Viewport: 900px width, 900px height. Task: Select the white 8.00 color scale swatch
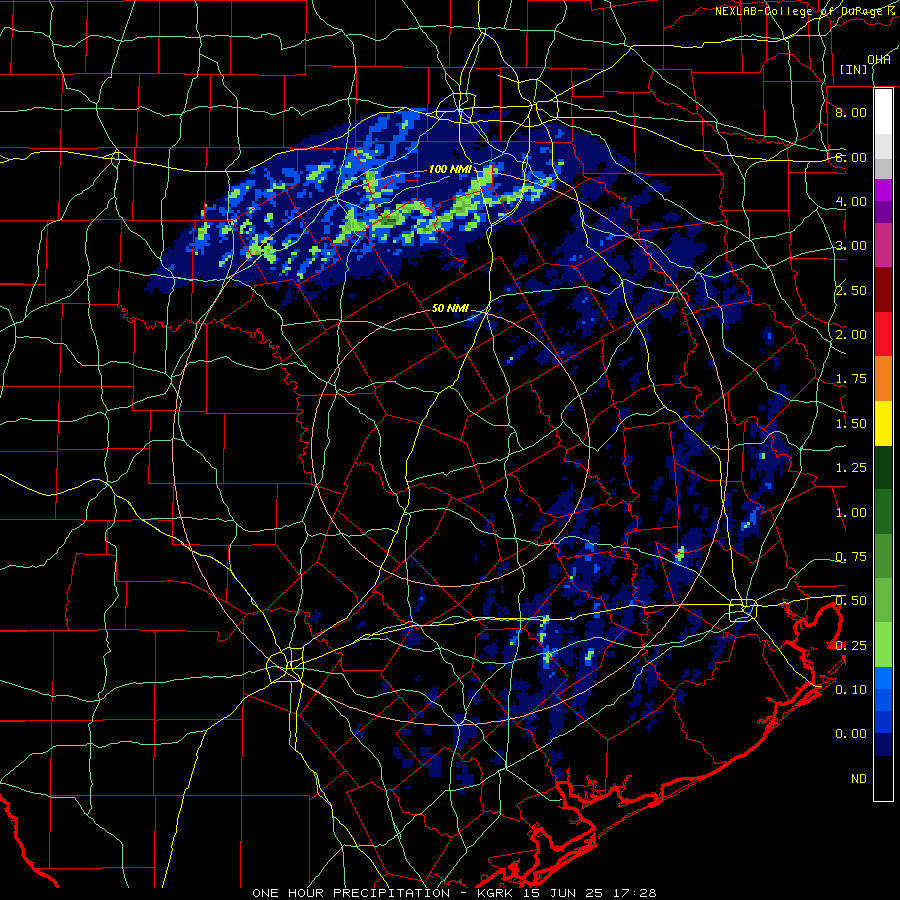coord(883,112)
